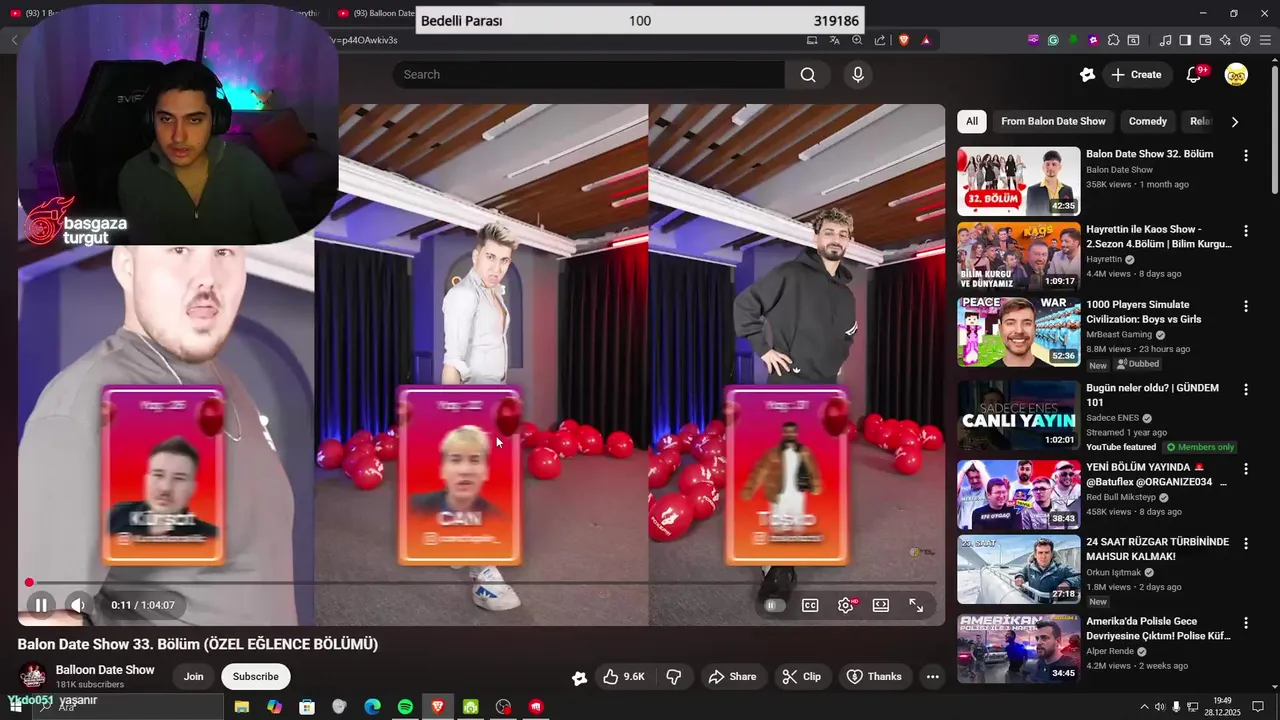Select the All filter chip
The height and width of the screenshot is (720, 1280).
[x=972, y=121]
